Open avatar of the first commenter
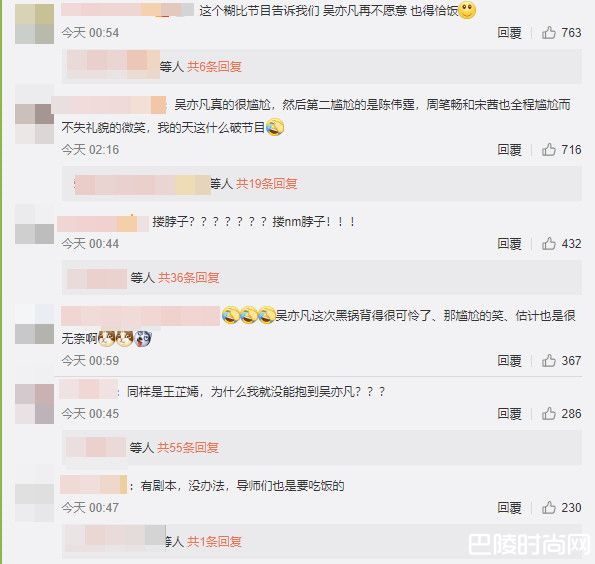595x564 pixels. tap(35, 24)
